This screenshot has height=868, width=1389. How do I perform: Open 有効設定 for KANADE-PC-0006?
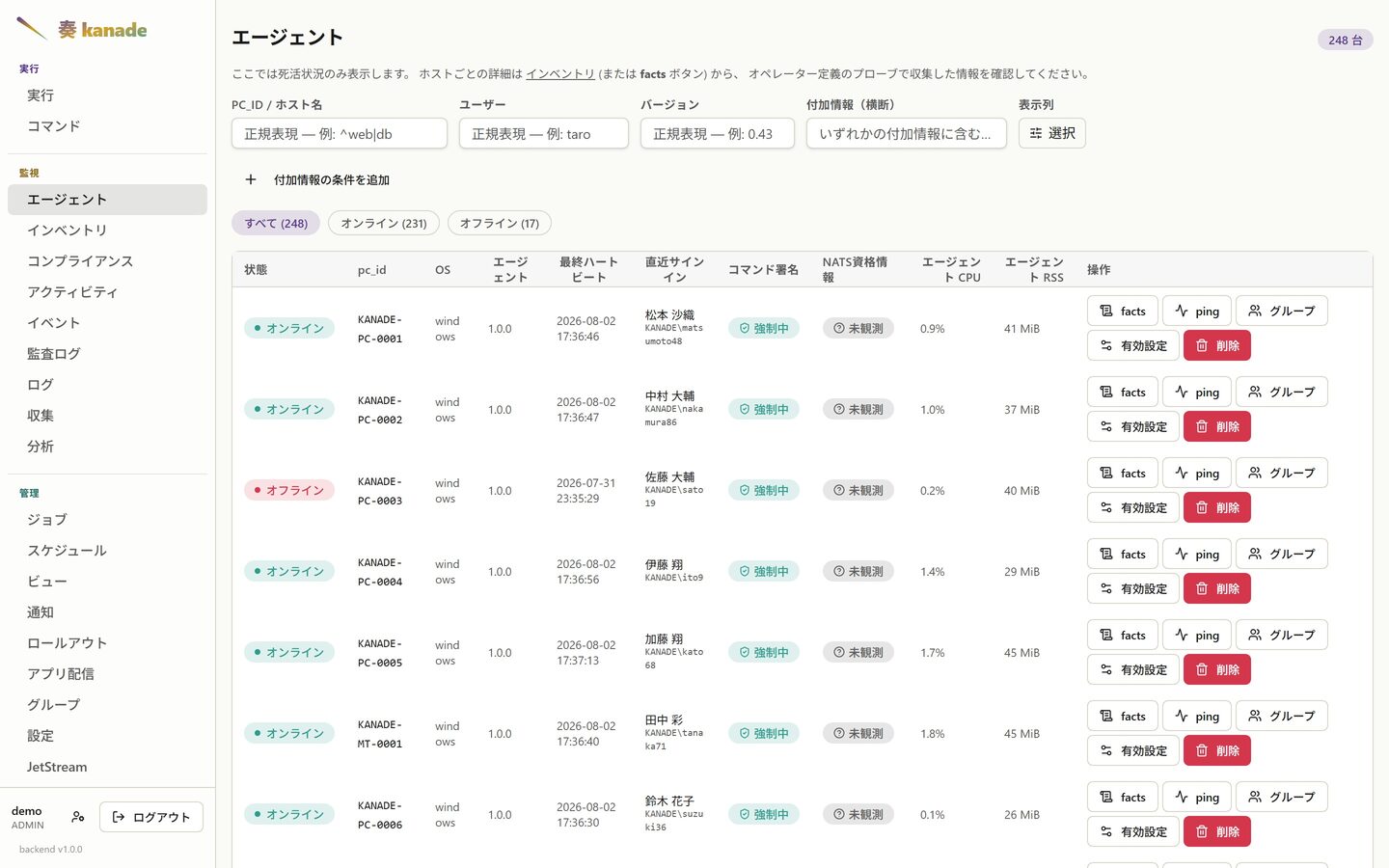(x=1133, y=831)
